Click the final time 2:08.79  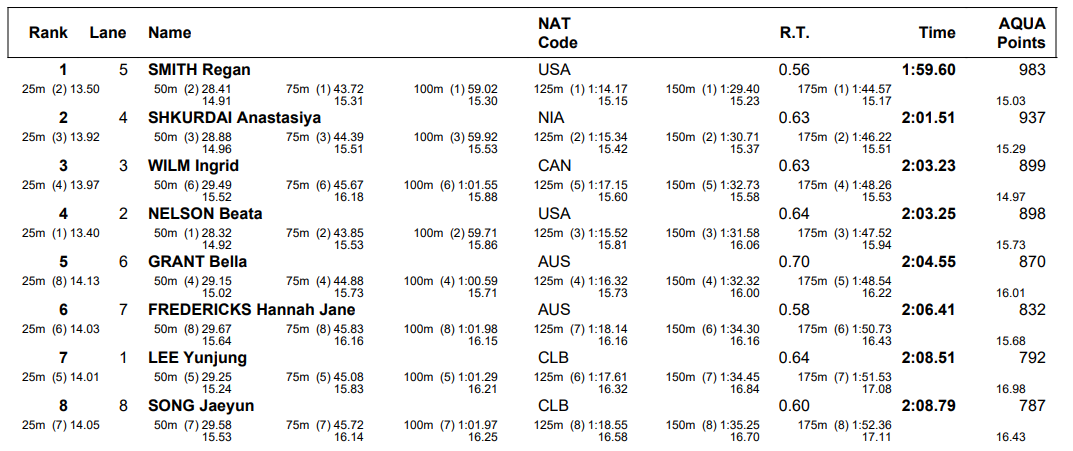pos(928,406)
